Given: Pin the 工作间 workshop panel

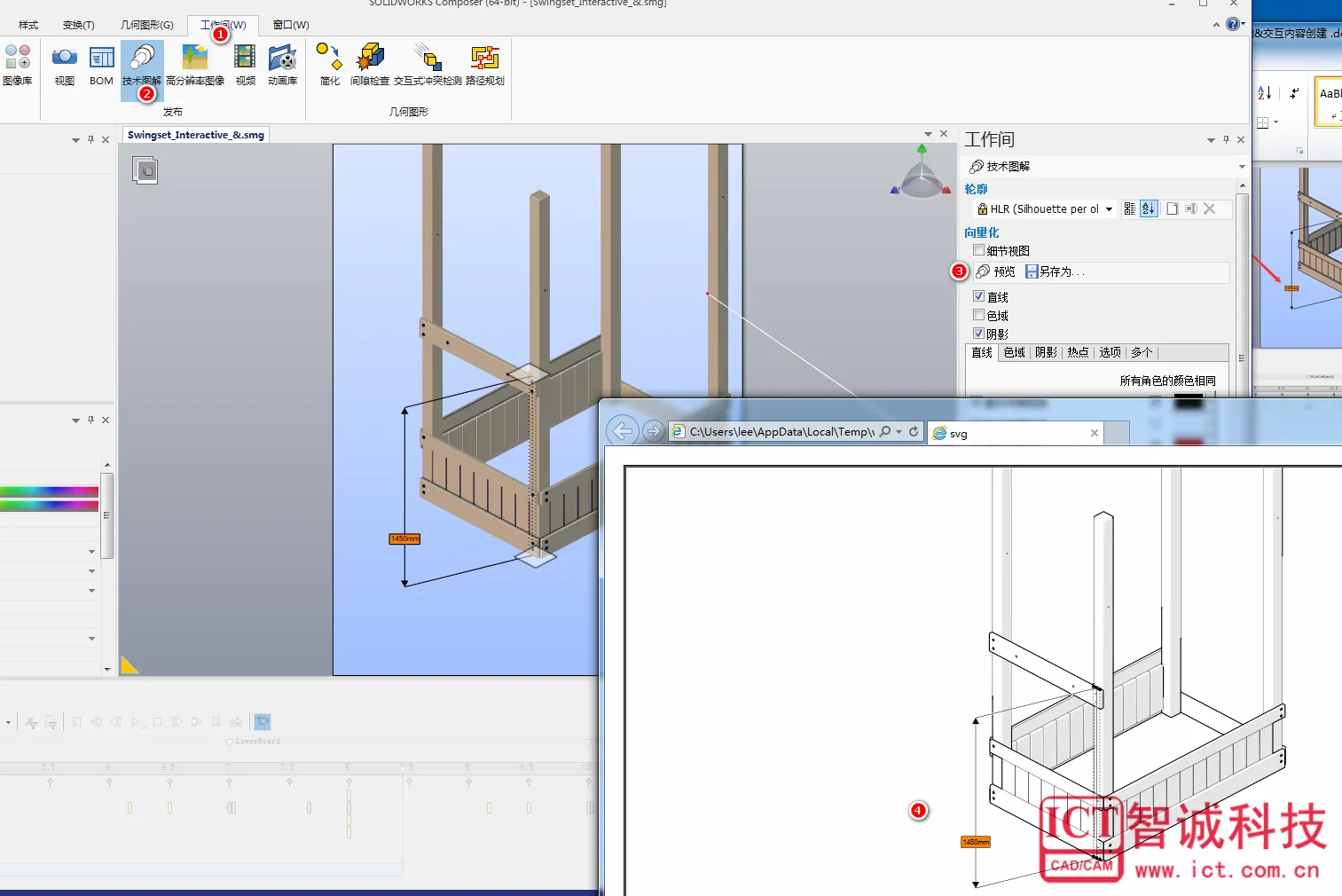Looking at the screenshot, I should [x=1226, y=139].
